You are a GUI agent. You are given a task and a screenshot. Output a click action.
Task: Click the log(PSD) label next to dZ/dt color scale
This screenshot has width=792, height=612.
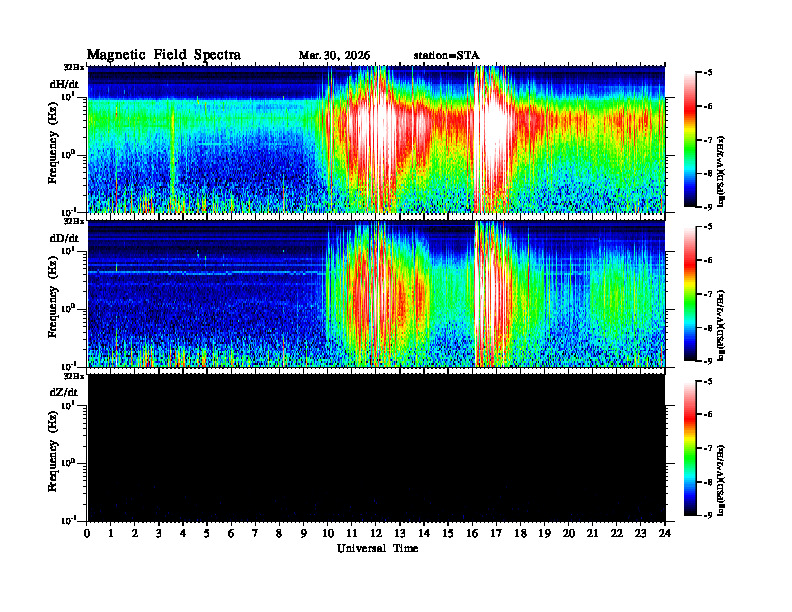pyautogui.click(x=721, y=480)
